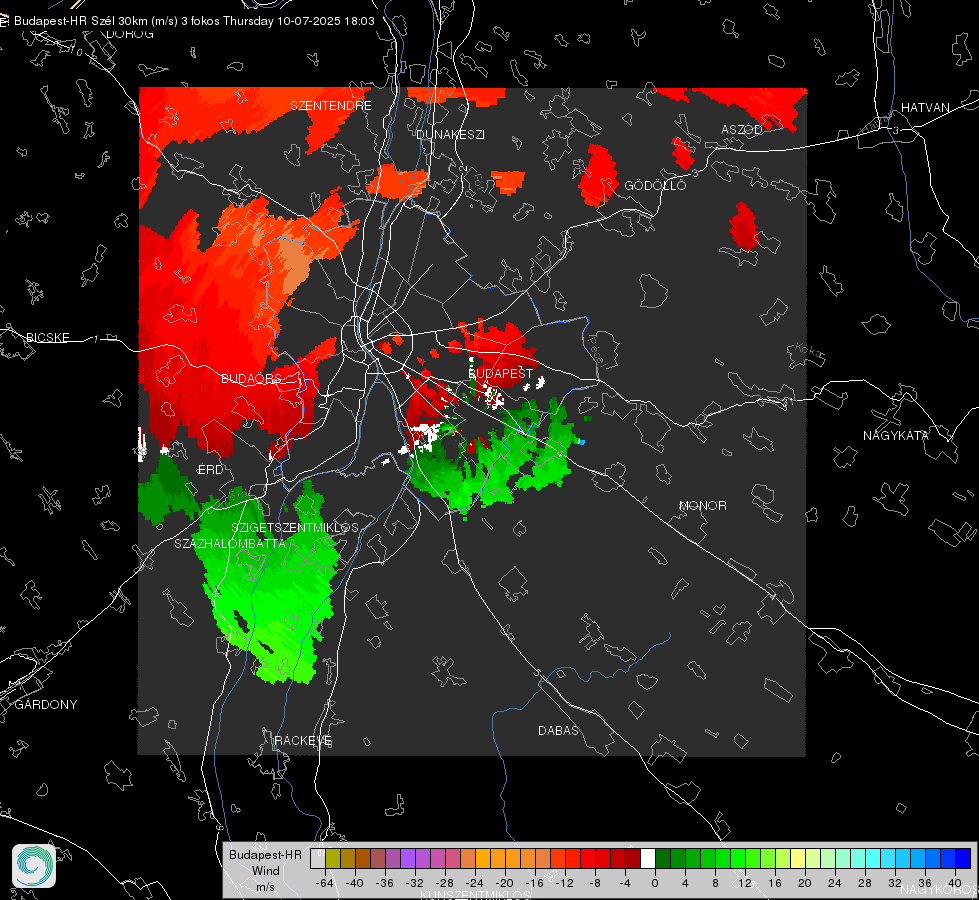979x900 pixels.
Task: Click the BICSKE city label
Action: [x=48, y=338]
